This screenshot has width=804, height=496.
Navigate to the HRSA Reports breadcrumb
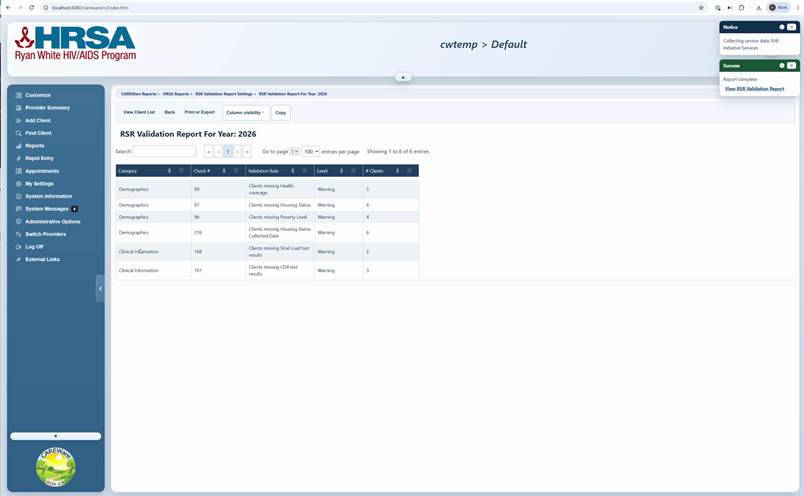(176, 94)
